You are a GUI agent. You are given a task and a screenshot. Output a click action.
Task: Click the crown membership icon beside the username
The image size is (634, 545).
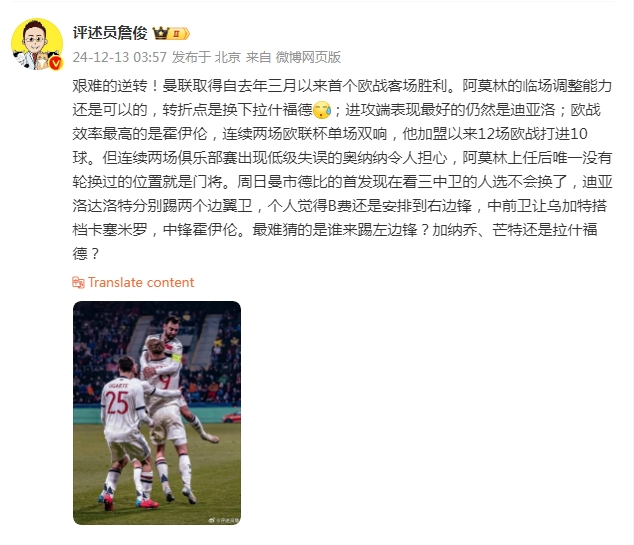[161, 33]
